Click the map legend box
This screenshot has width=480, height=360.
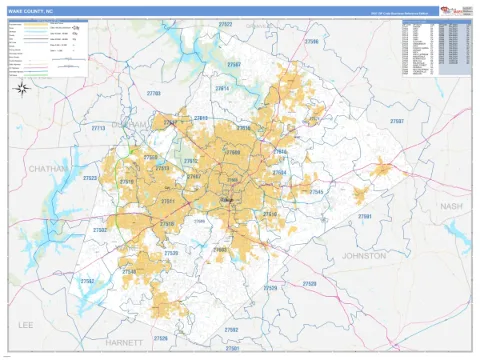coord(48,48)
